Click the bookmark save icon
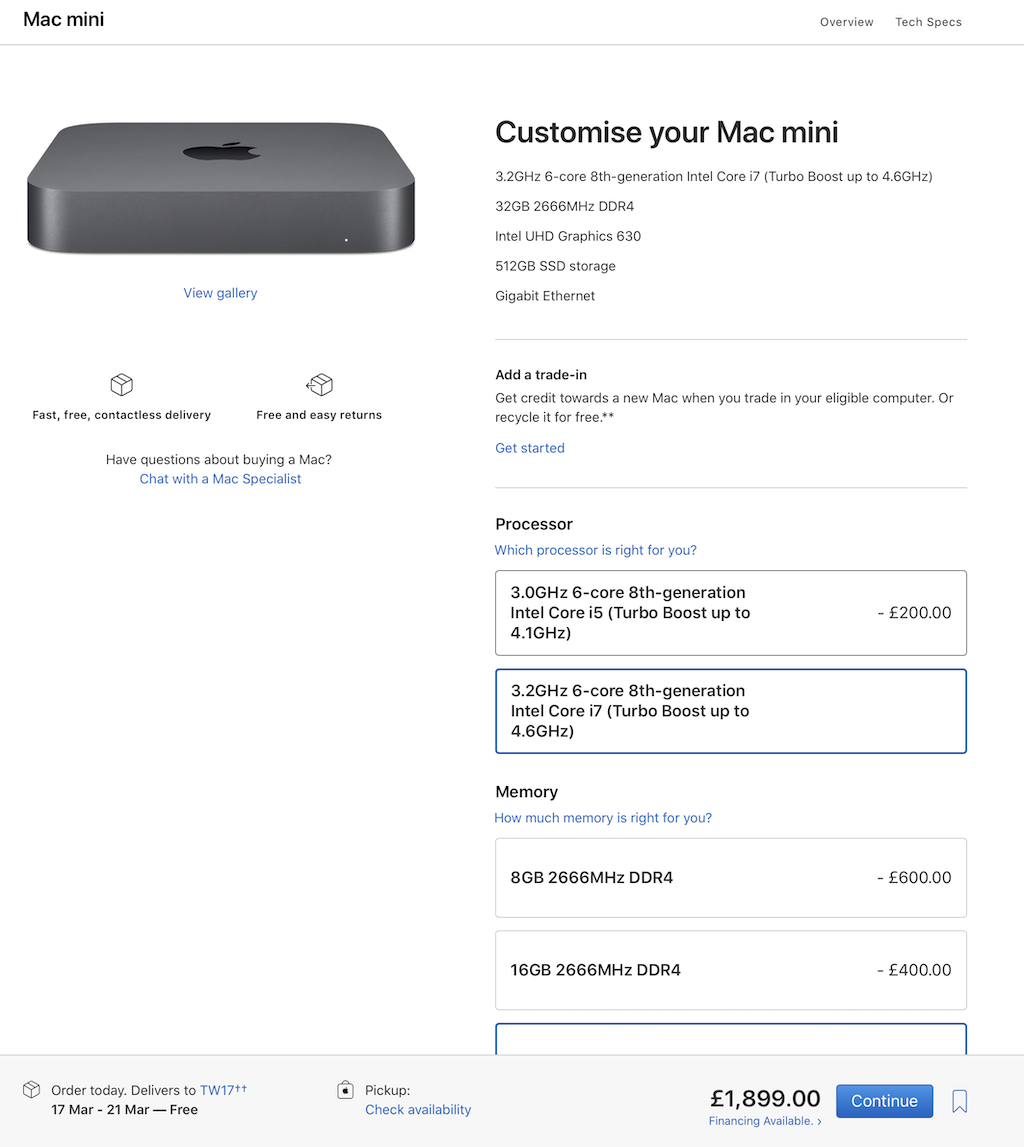Screen dimensions: 1024x1147 (959, 1101)
